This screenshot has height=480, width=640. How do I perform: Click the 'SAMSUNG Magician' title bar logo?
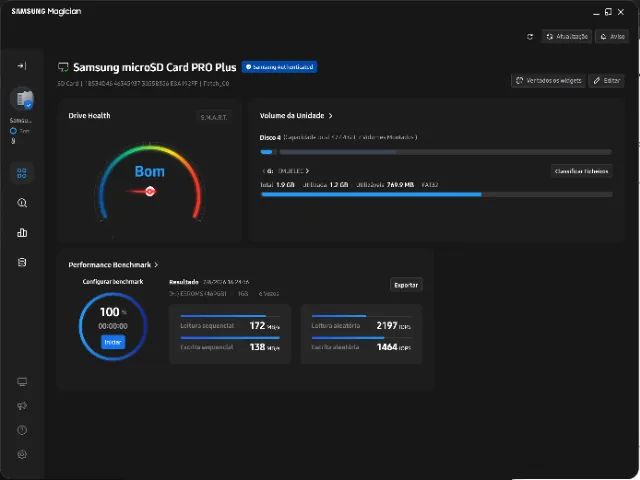click(46, 11)
